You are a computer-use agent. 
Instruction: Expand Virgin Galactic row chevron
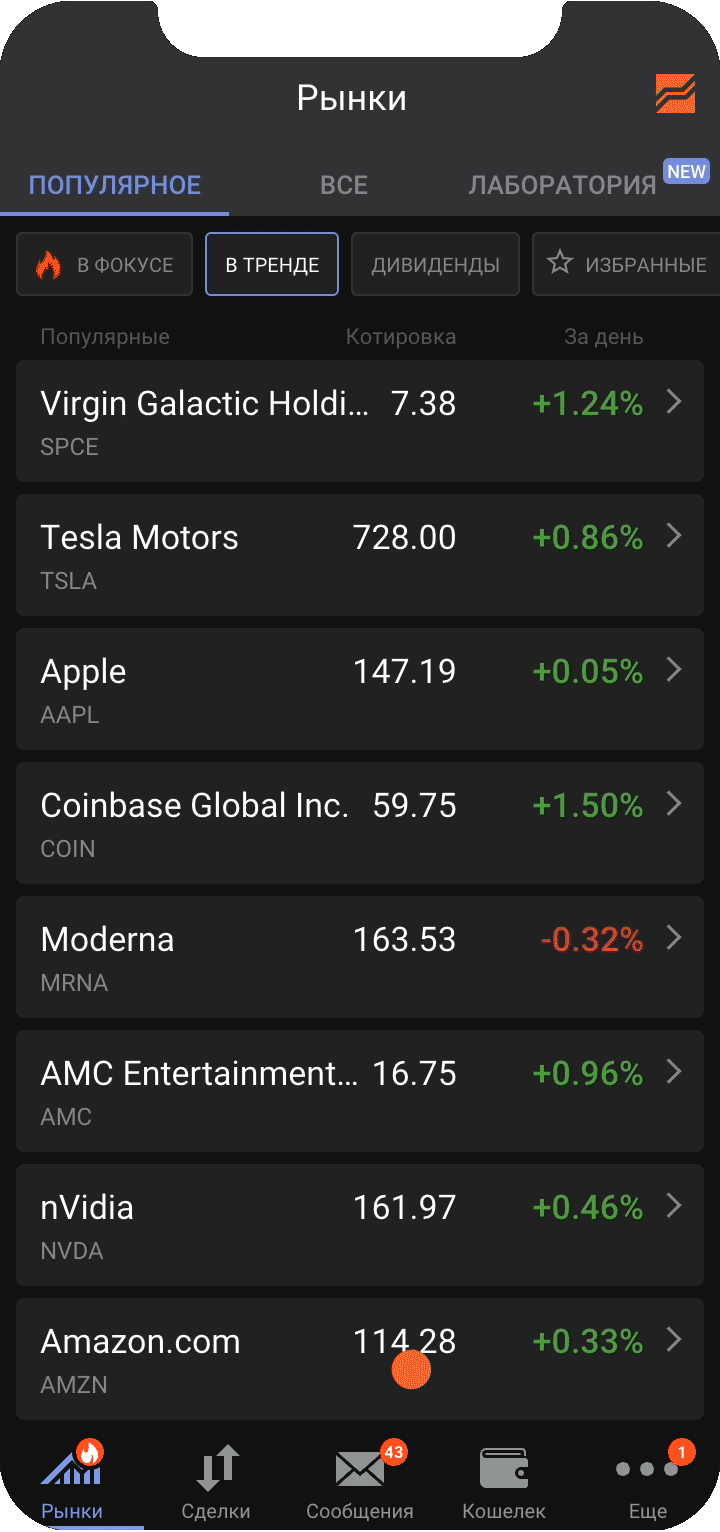point(674,402)
